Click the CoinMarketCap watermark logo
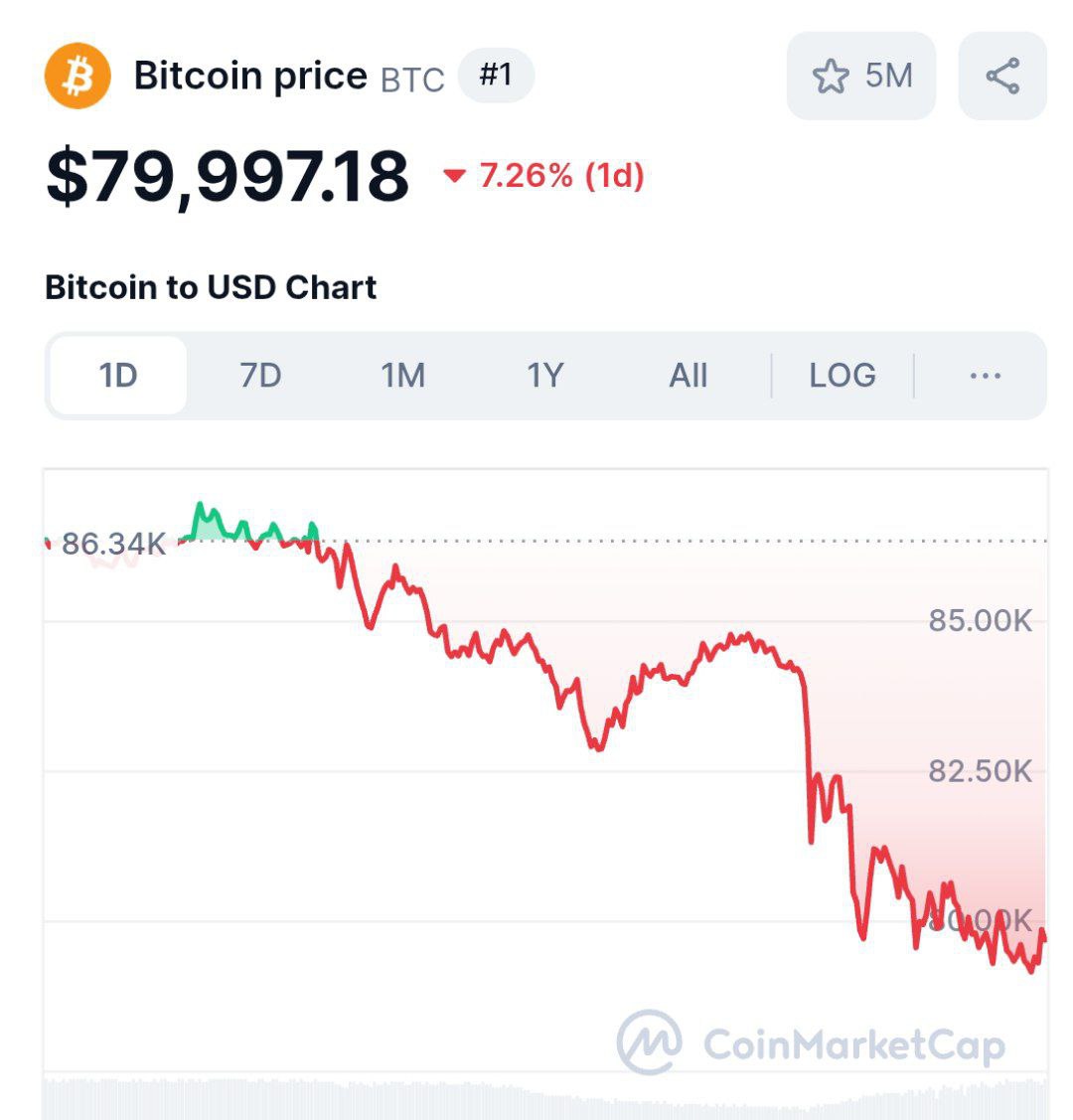The image size is (1073, 1120). (651, 1043)
